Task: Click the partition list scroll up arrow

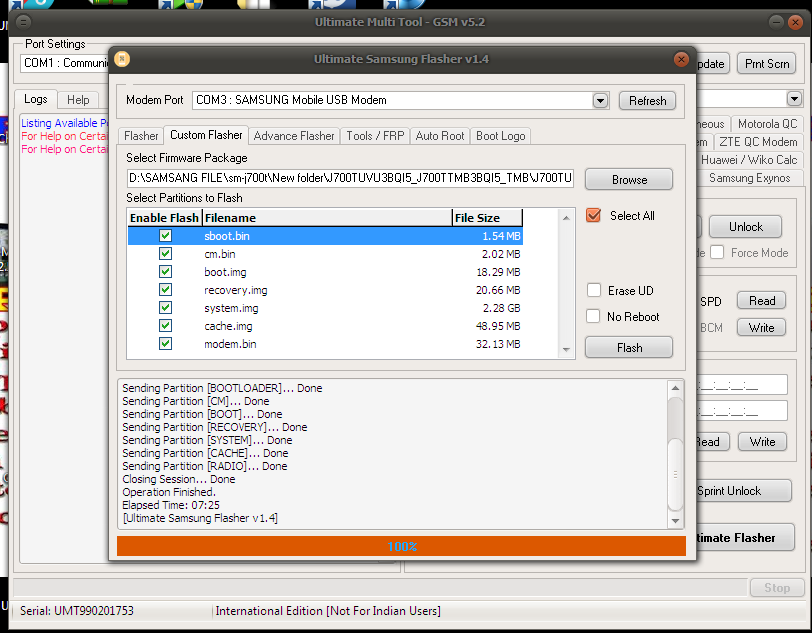Action: (566, 218)
